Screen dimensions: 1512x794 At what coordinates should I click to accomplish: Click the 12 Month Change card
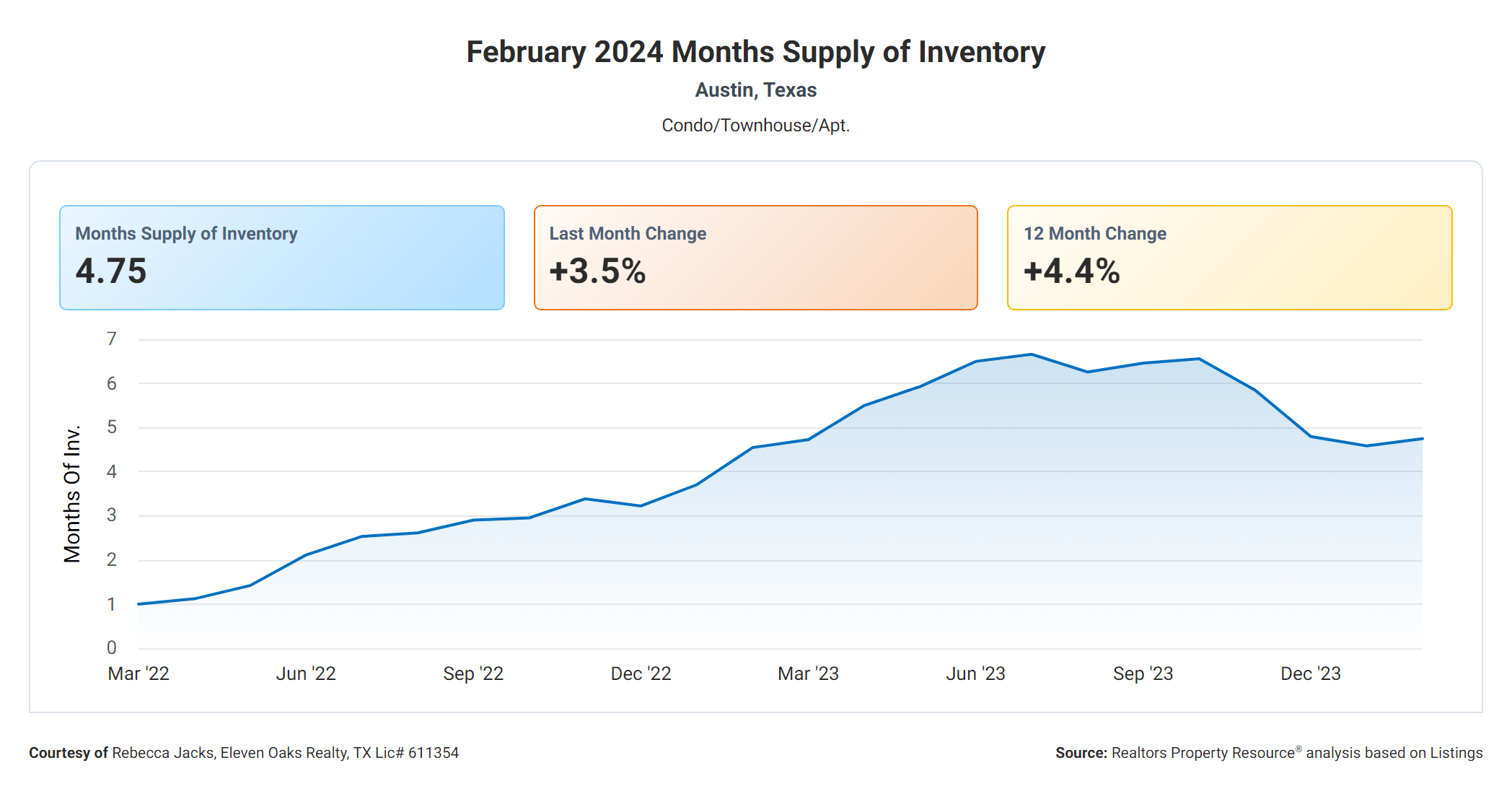(1229, 258)
